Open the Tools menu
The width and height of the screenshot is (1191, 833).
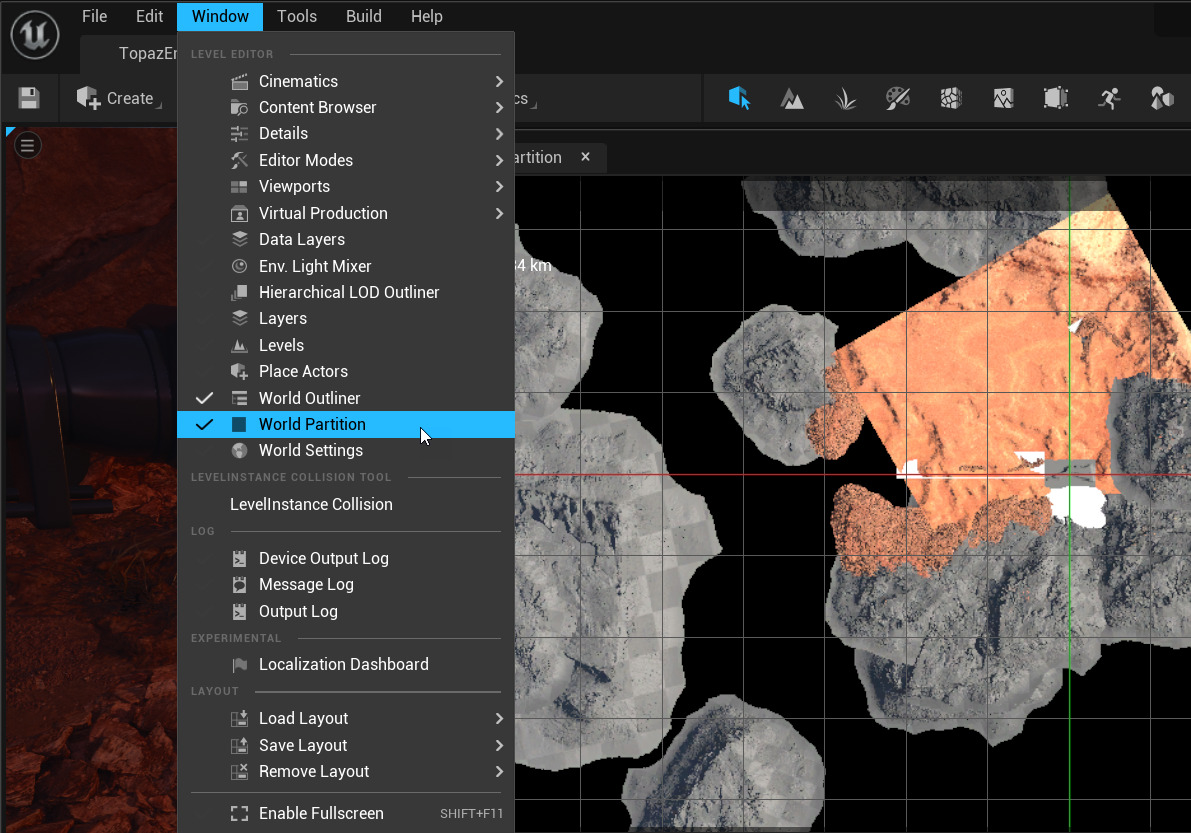tap(297, 16)
